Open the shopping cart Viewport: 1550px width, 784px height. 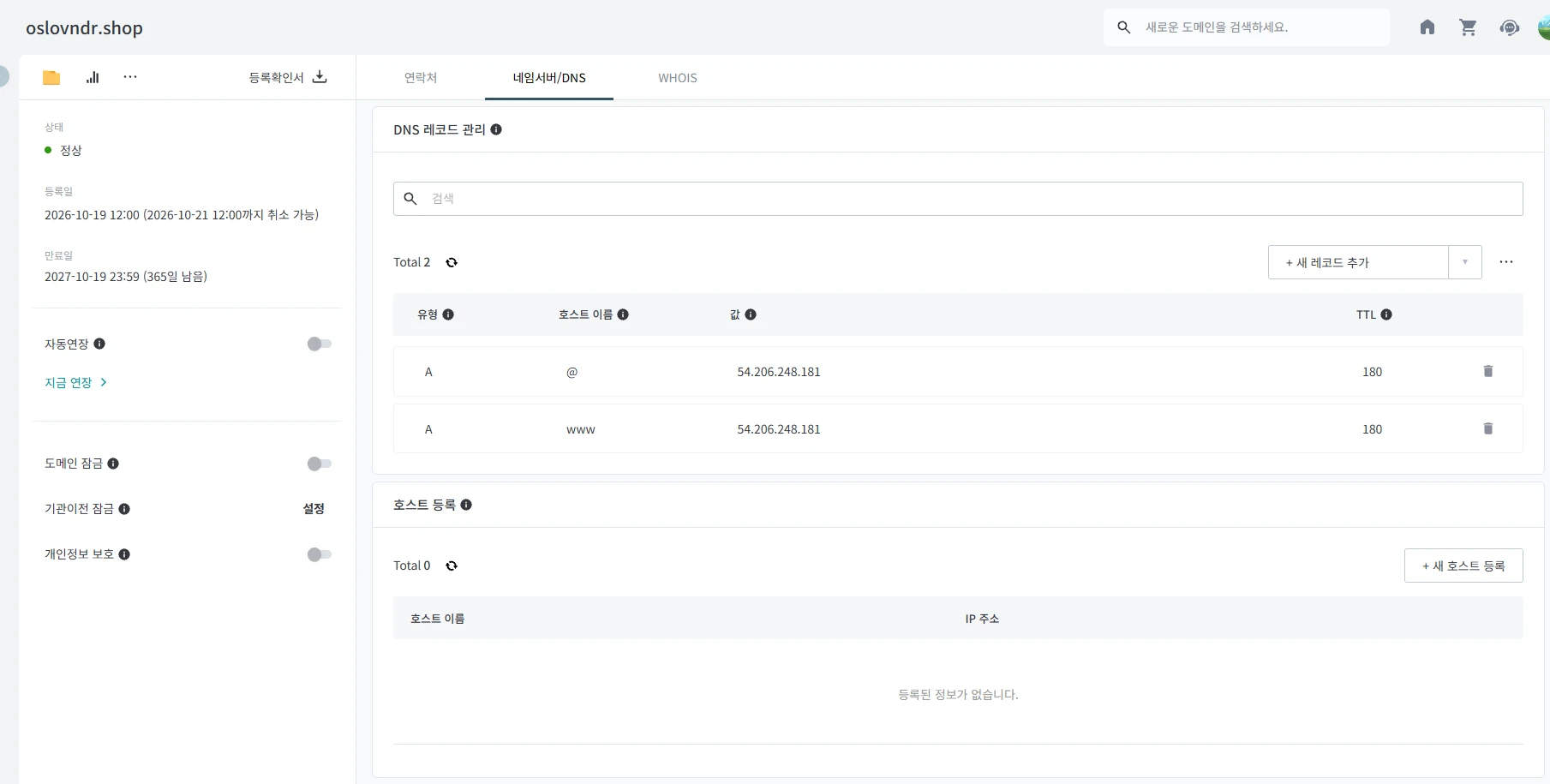click(1469, 27)
